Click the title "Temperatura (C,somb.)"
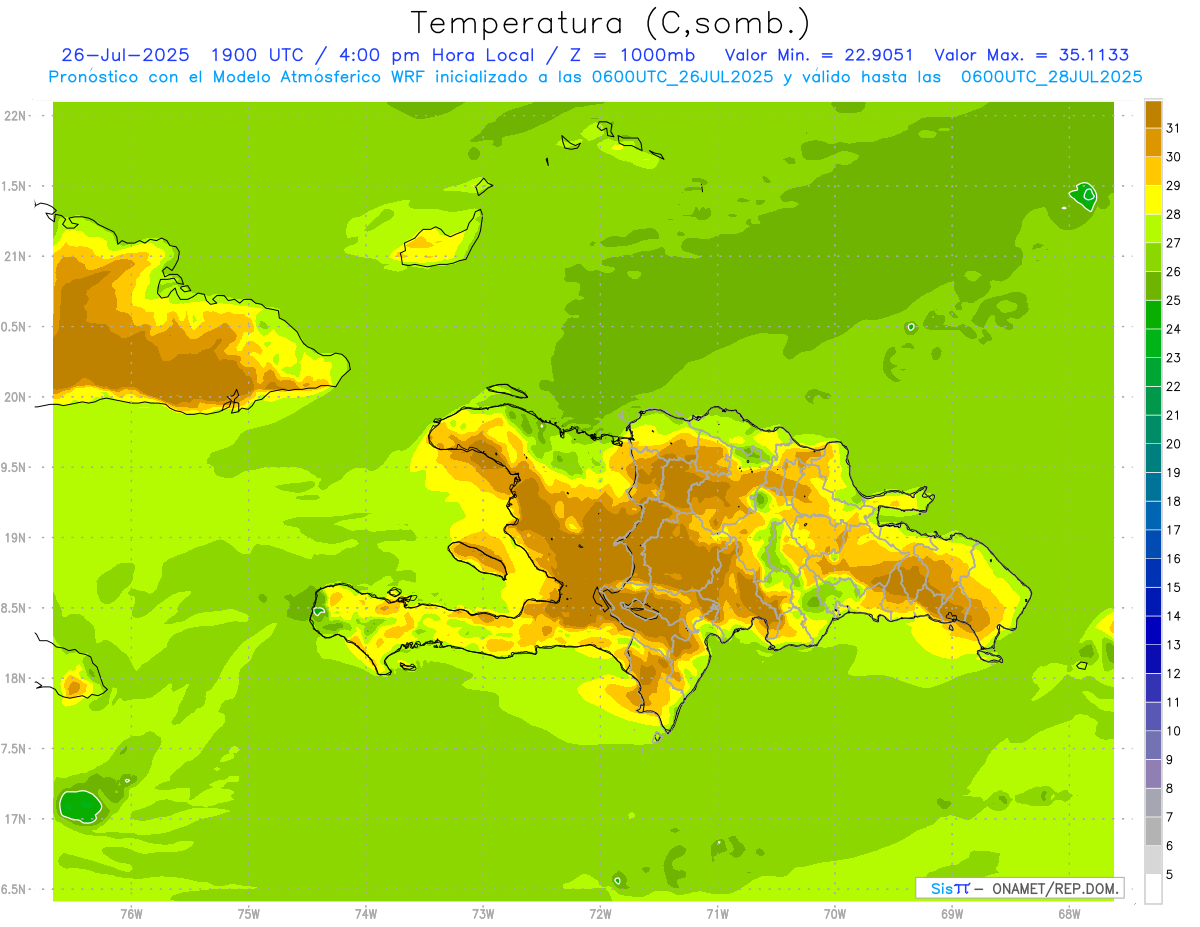Viewport: 1200px width, 927px height. click(611, 22)
